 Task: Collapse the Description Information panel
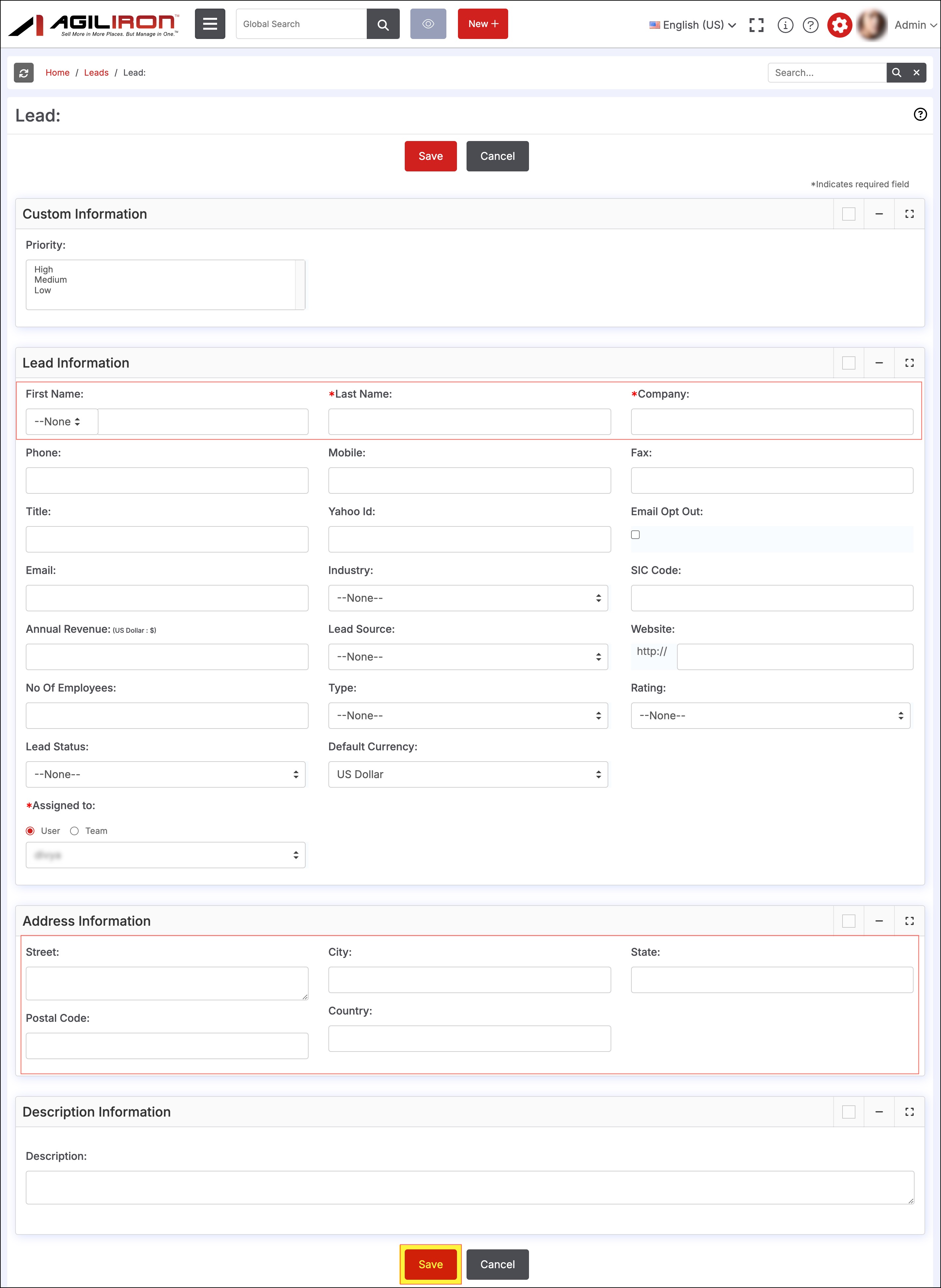point(879,1112)
